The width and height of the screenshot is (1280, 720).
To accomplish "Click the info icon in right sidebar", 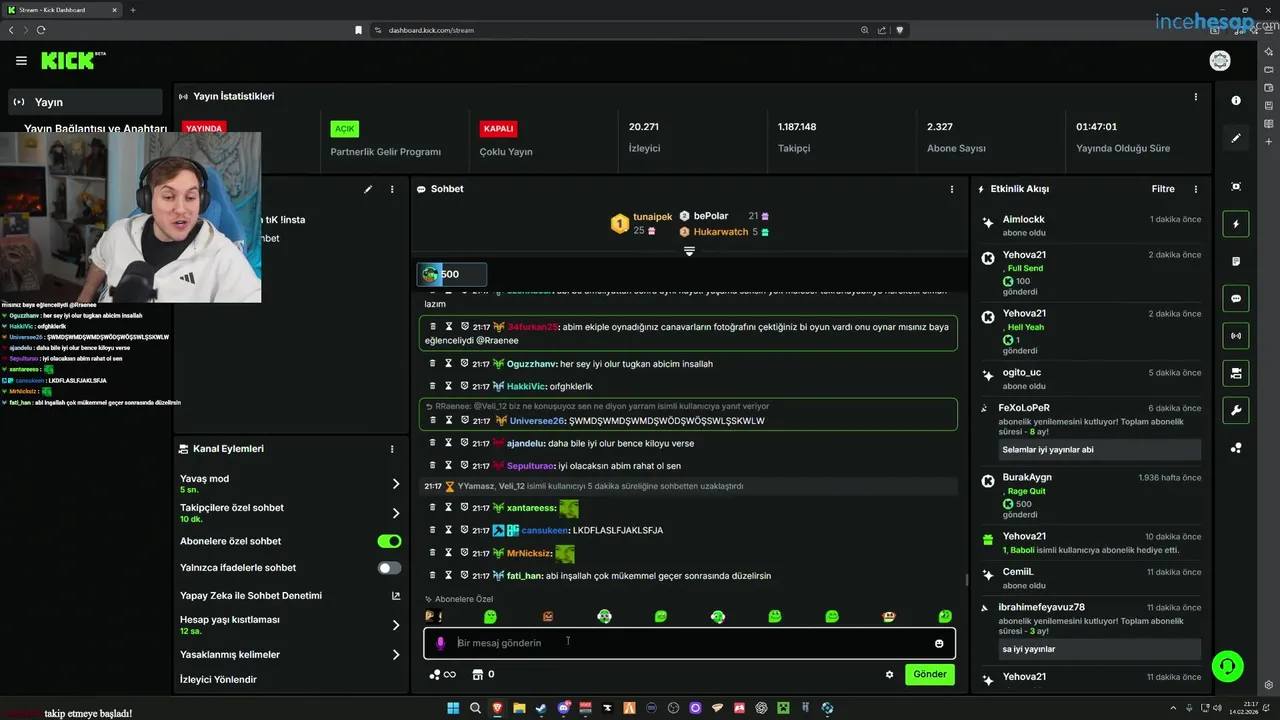I will coord(1236,100).
